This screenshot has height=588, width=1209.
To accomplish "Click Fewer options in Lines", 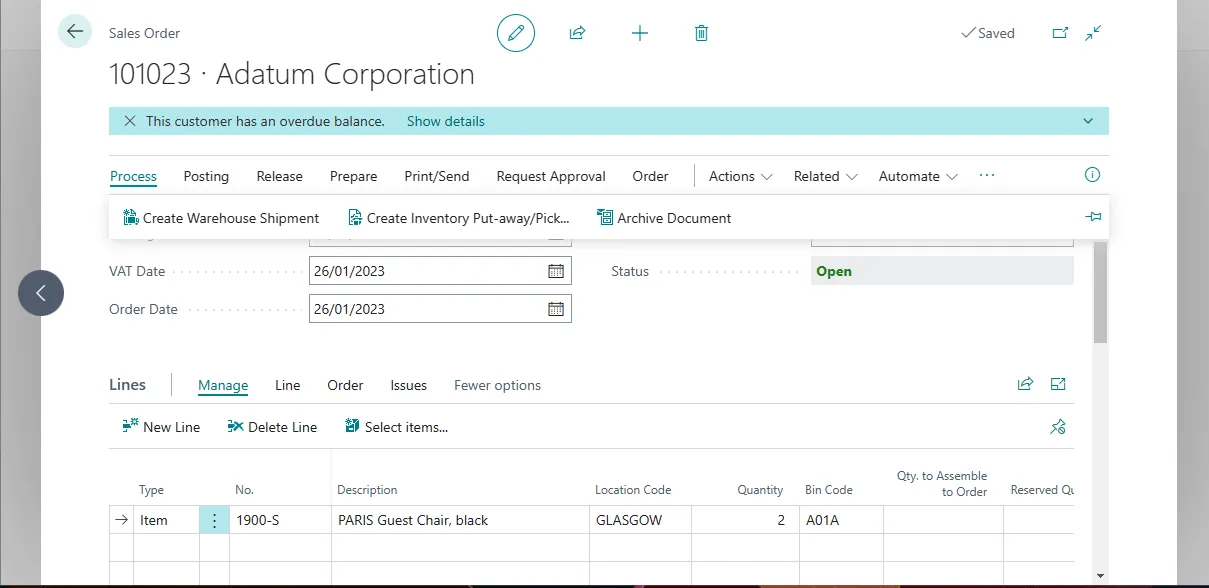I will [x=497, y=385].
